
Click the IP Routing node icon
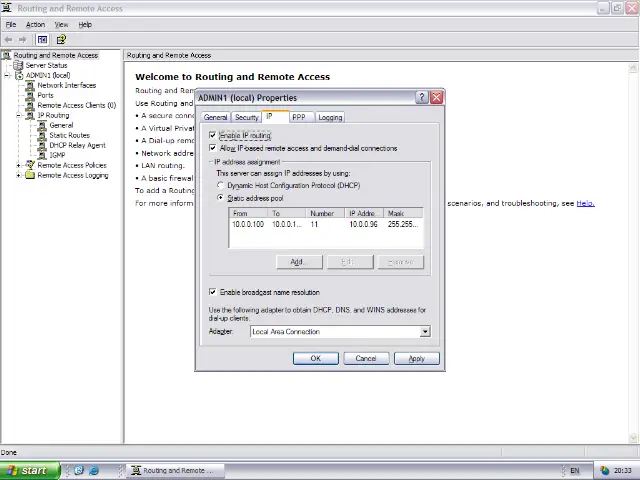(30, 116)
